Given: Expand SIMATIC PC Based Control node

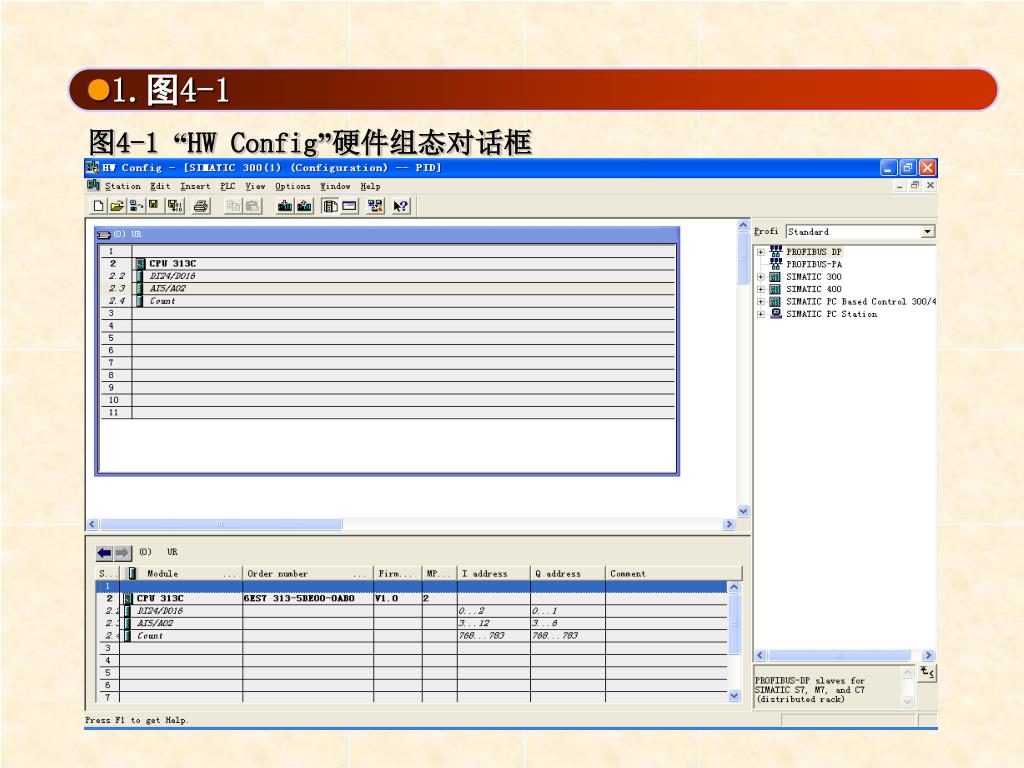Looking at the screenshot, I should click(x=761, y=302).
